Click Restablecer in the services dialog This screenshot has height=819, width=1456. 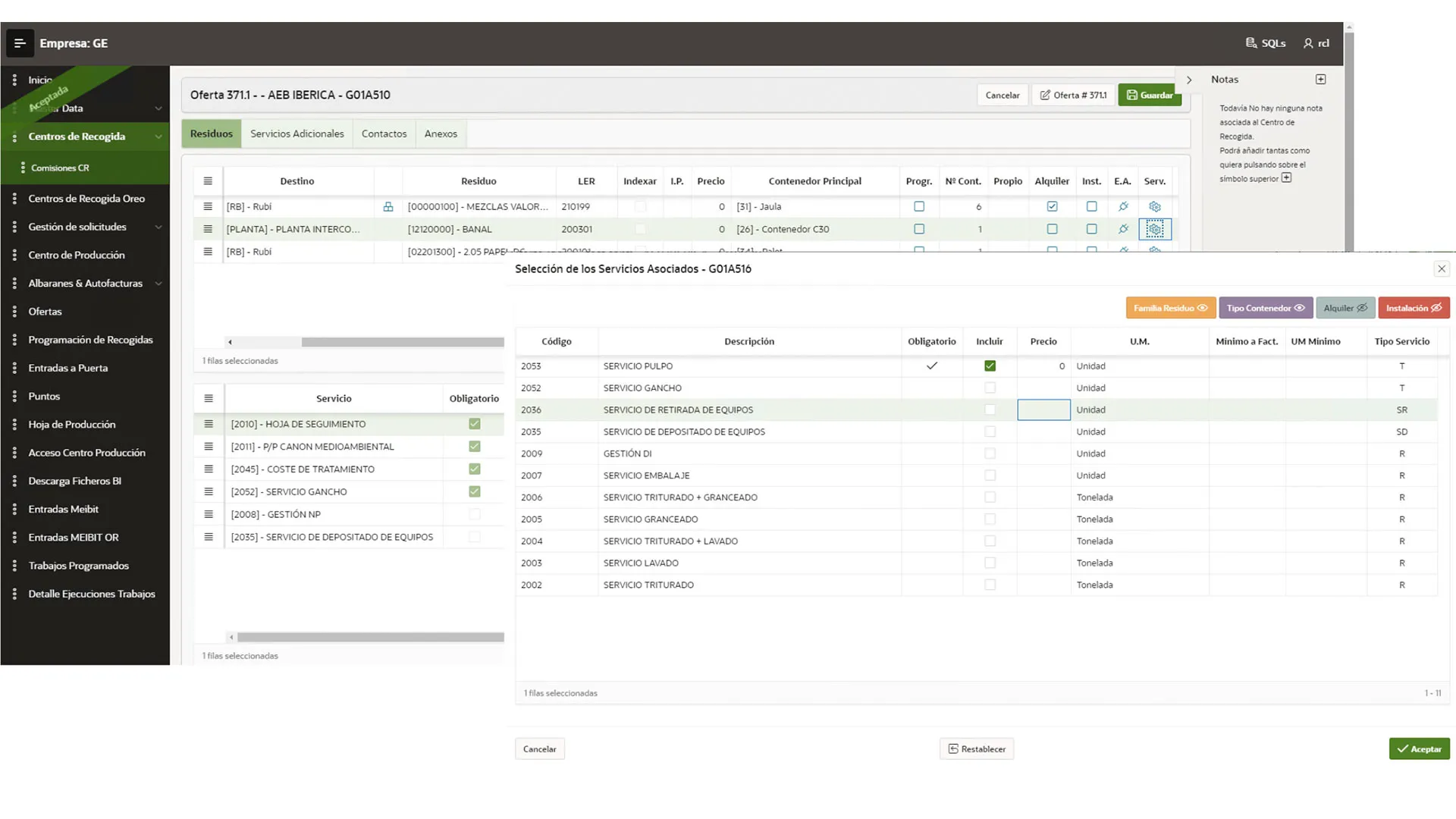[x=977, y=748]
